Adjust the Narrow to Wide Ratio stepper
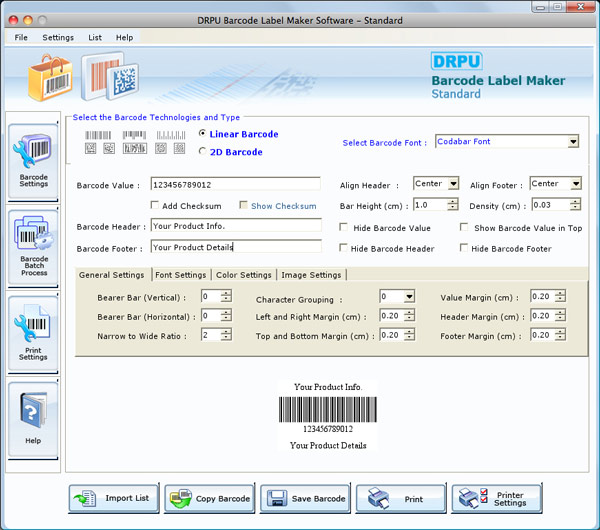Viewport: 600px width, 530px height. click(226, 335)
